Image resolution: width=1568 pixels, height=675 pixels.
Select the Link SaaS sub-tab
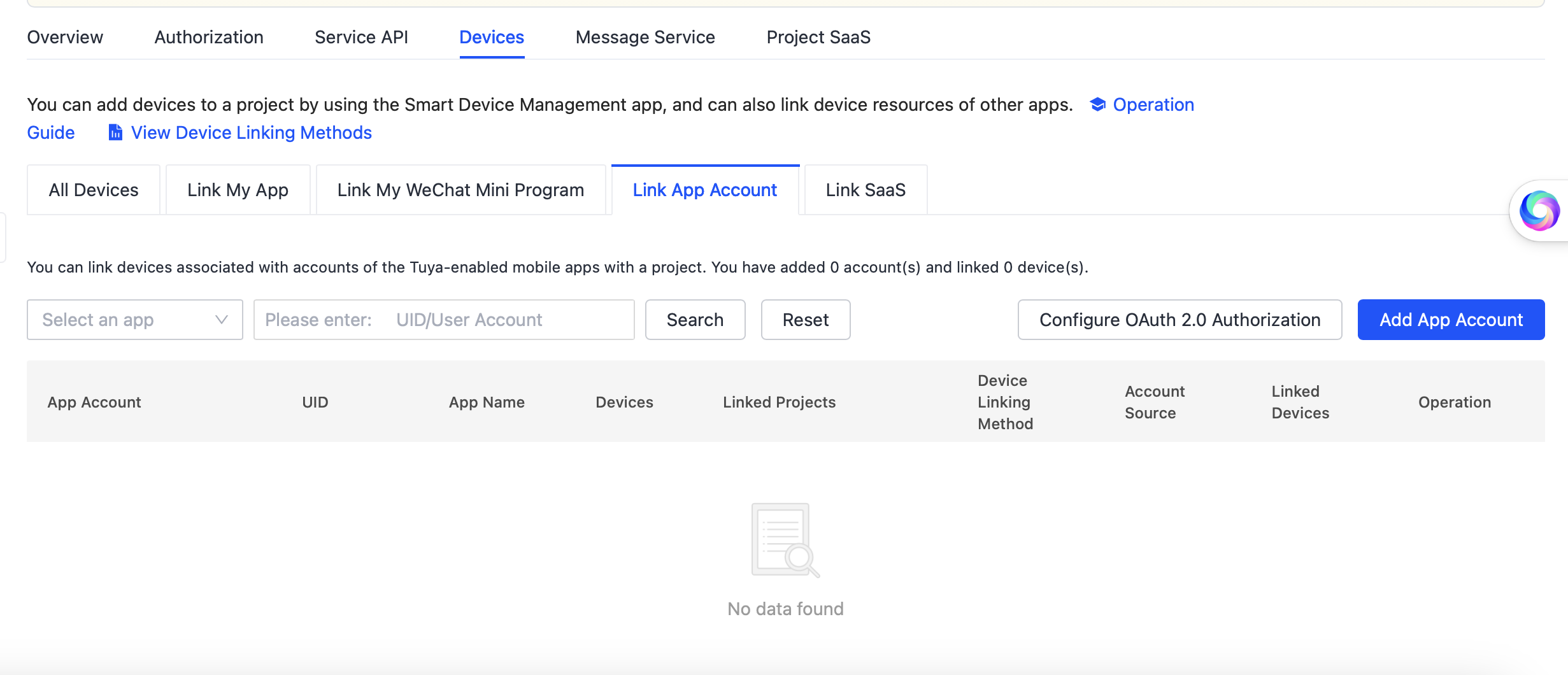pyautogui.click(x=866, y=190)
